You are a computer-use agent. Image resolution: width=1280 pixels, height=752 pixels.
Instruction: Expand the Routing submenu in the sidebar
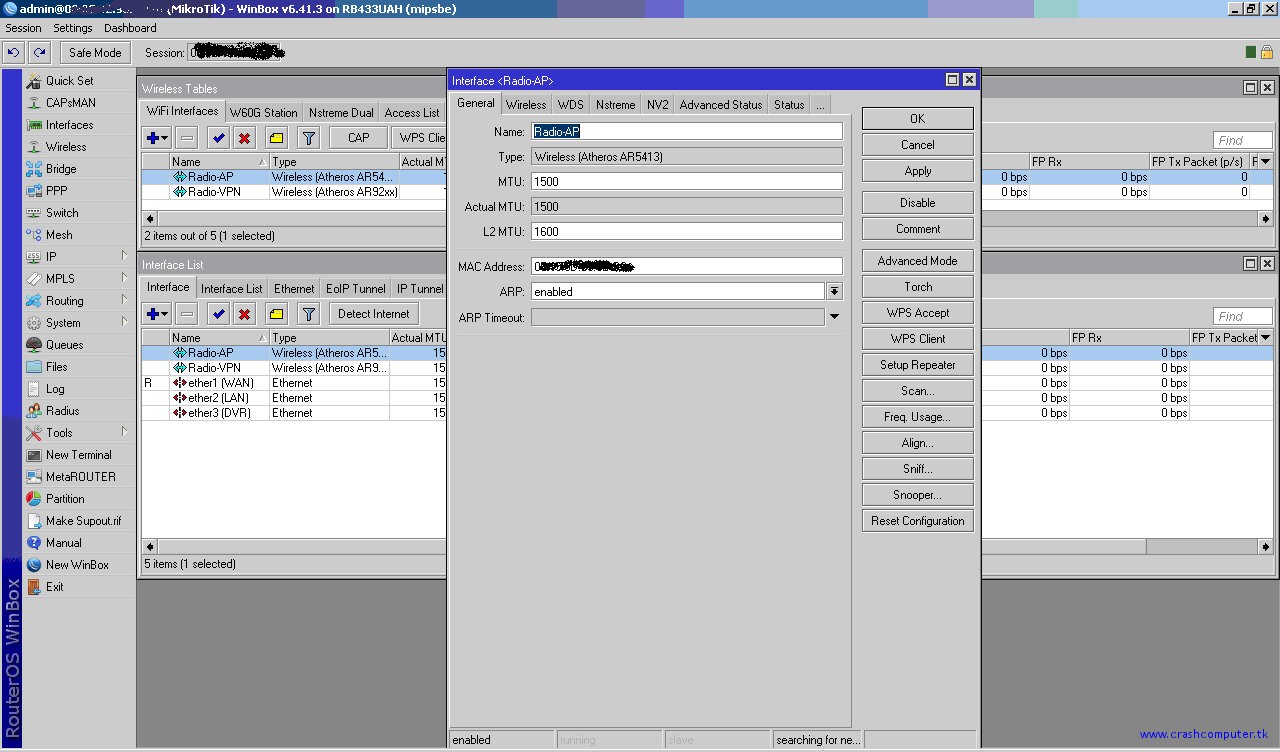pos(124,300)
